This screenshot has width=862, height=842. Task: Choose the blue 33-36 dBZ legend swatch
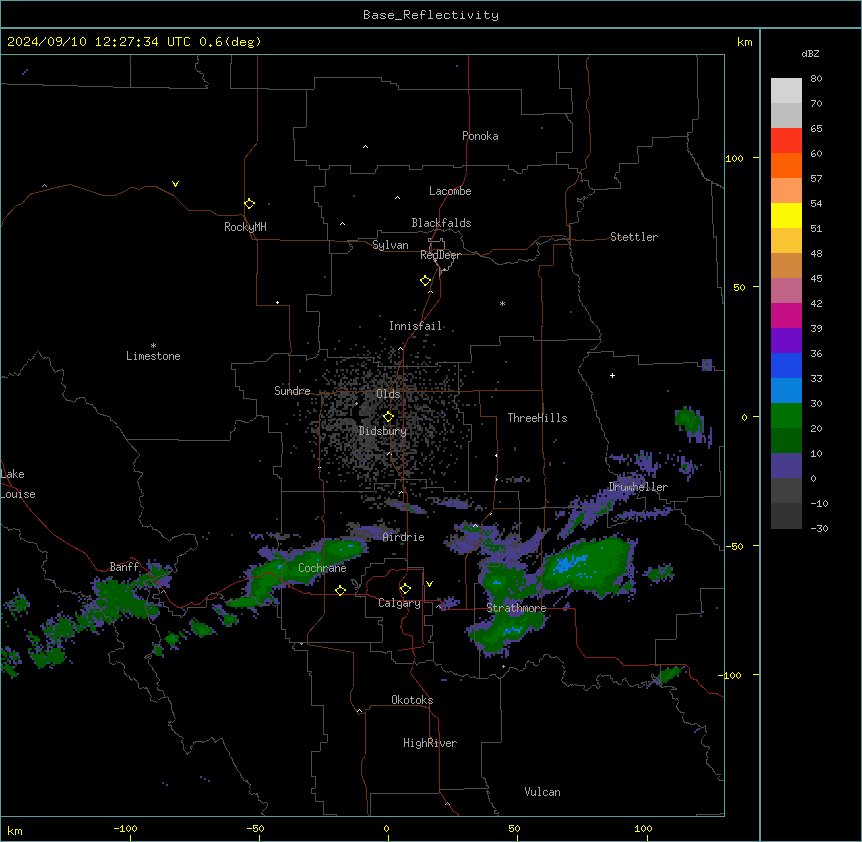(786, 365)
